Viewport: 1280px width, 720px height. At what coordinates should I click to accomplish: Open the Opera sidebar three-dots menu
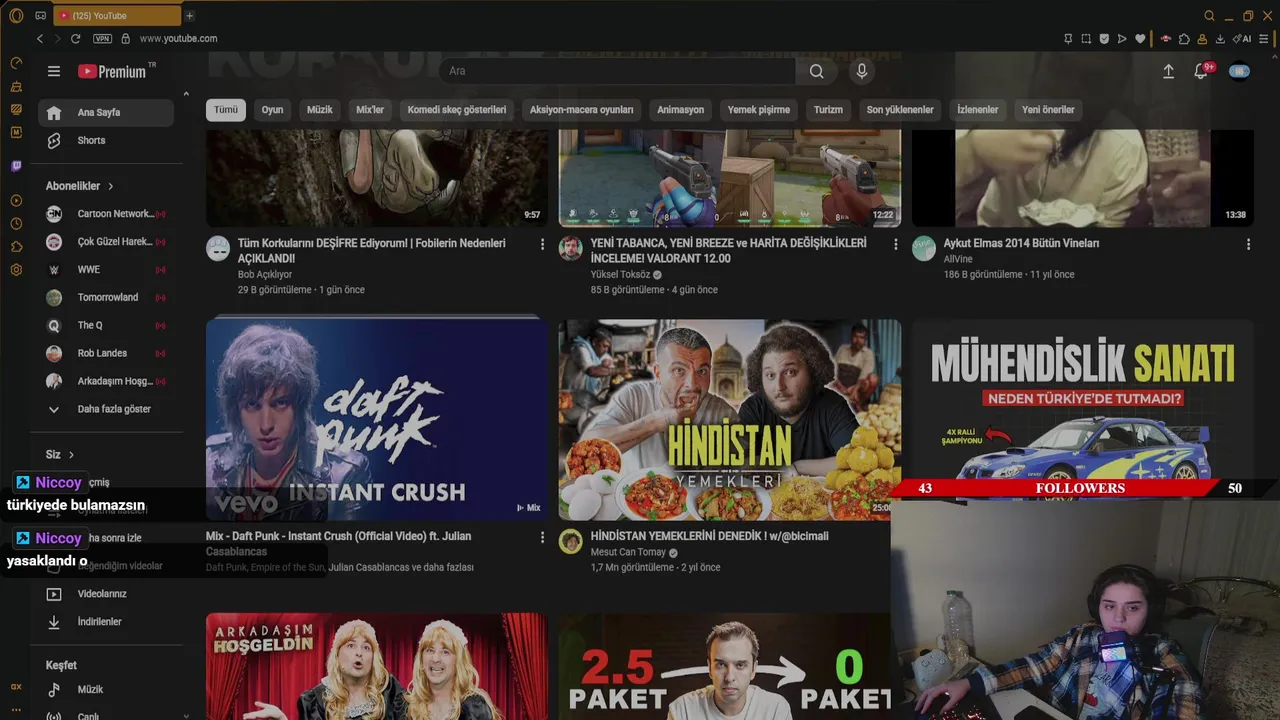pyautogui.click(x=16, y=709)
